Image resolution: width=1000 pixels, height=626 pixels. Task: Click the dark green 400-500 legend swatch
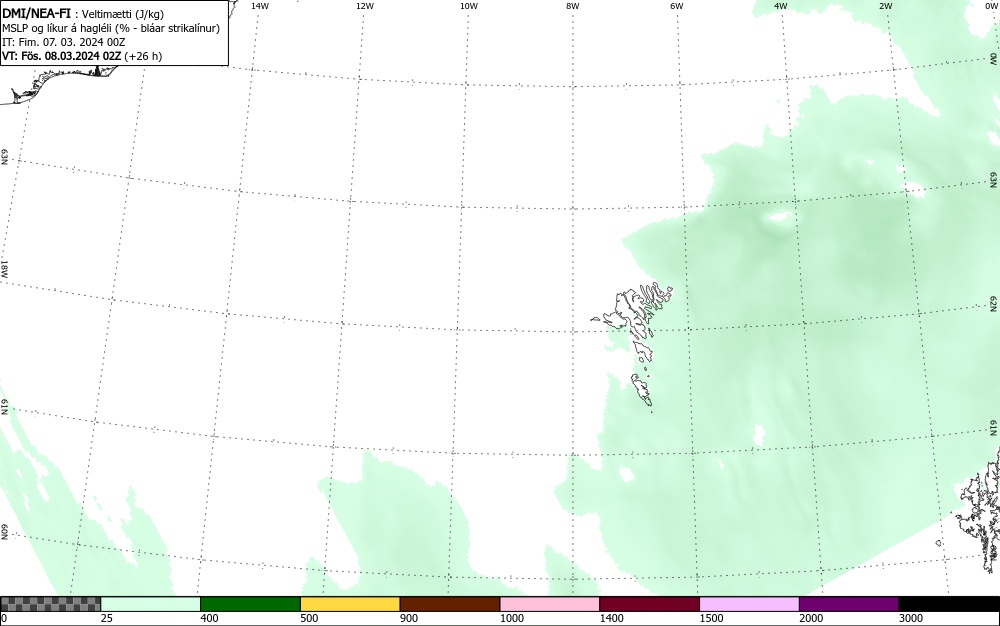pos(250,604)
